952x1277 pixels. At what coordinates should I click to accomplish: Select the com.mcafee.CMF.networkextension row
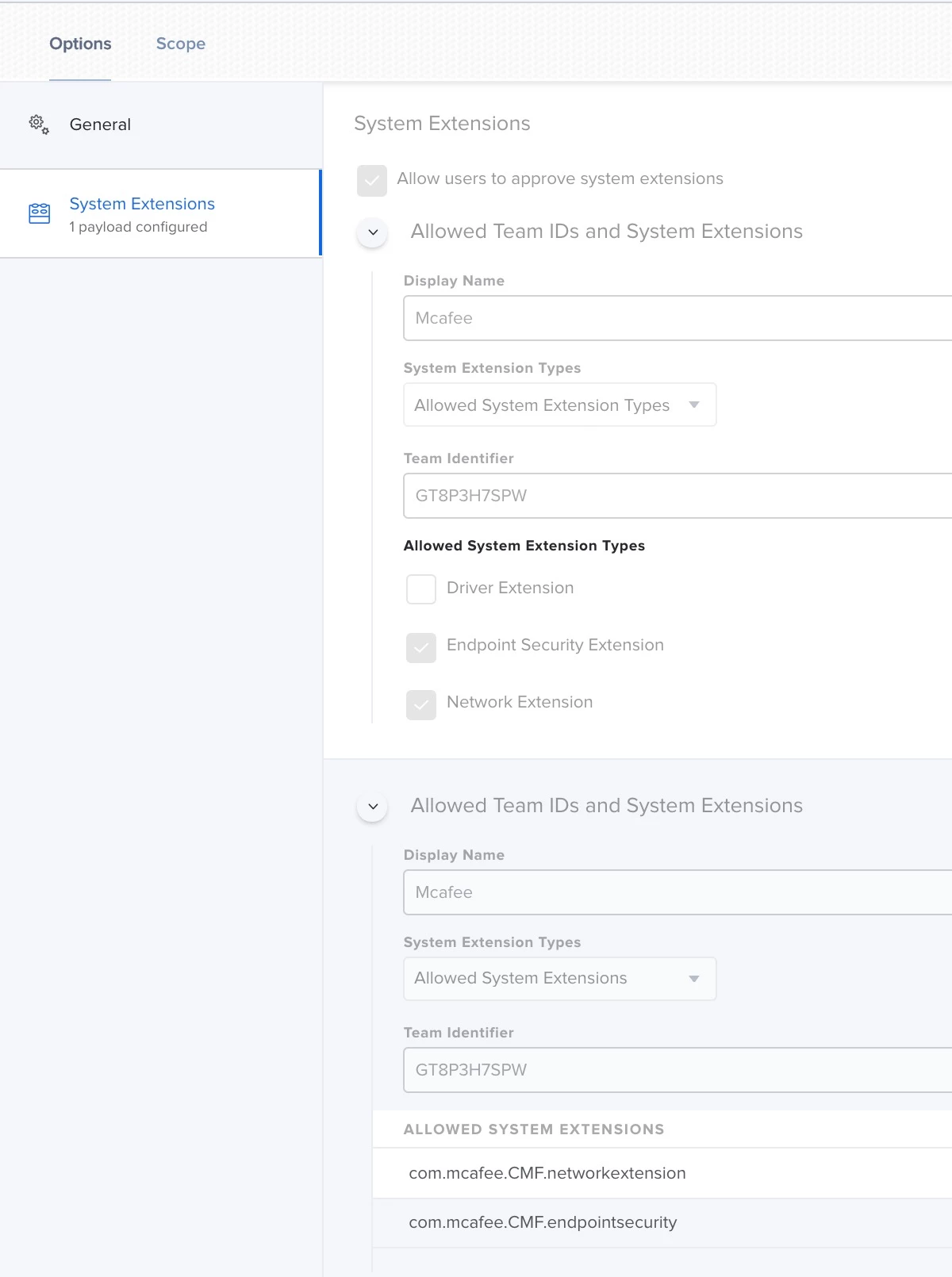click(662, 1173)
